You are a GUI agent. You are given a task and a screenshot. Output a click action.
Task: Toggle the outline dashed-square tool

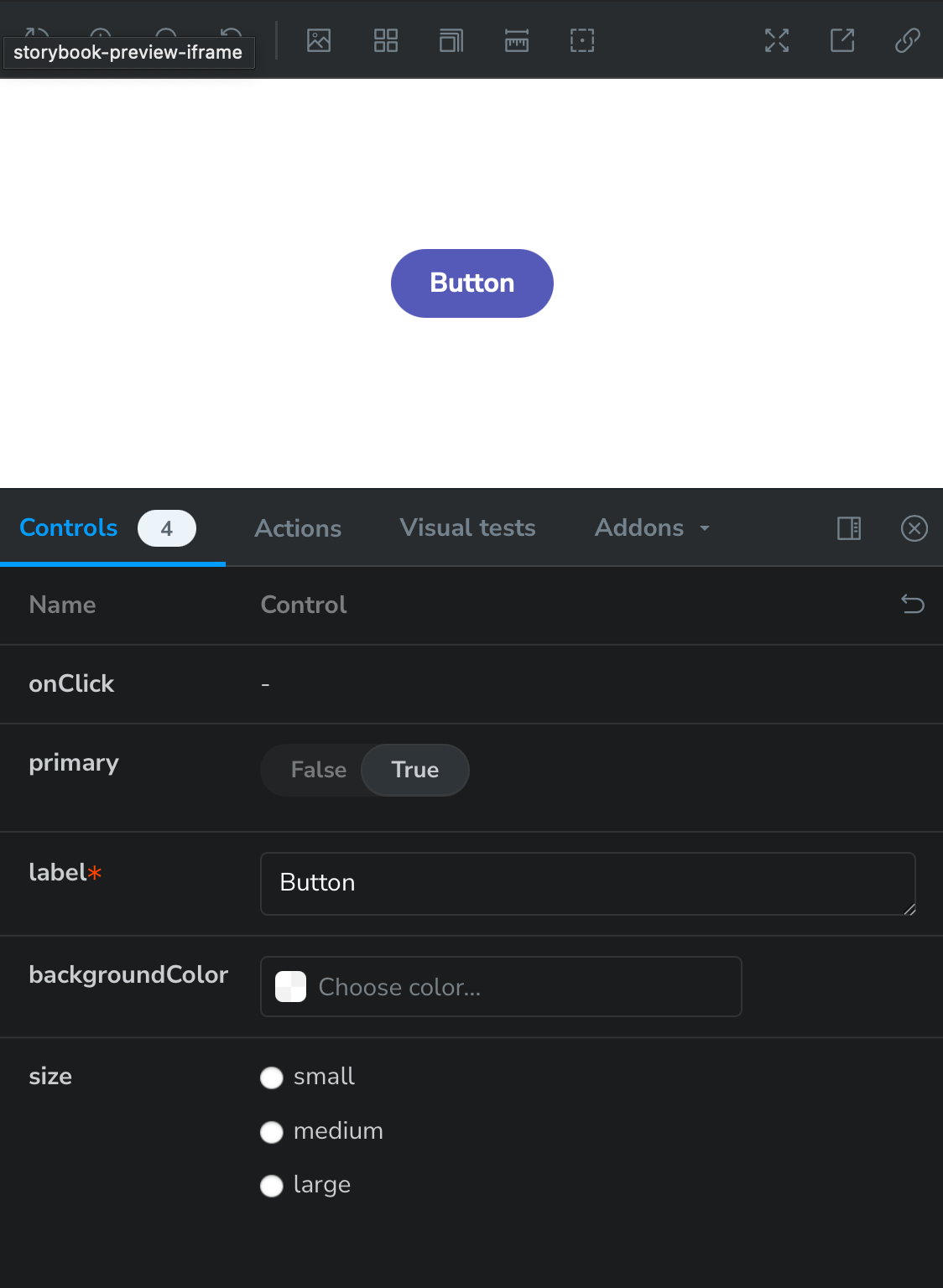582,40
